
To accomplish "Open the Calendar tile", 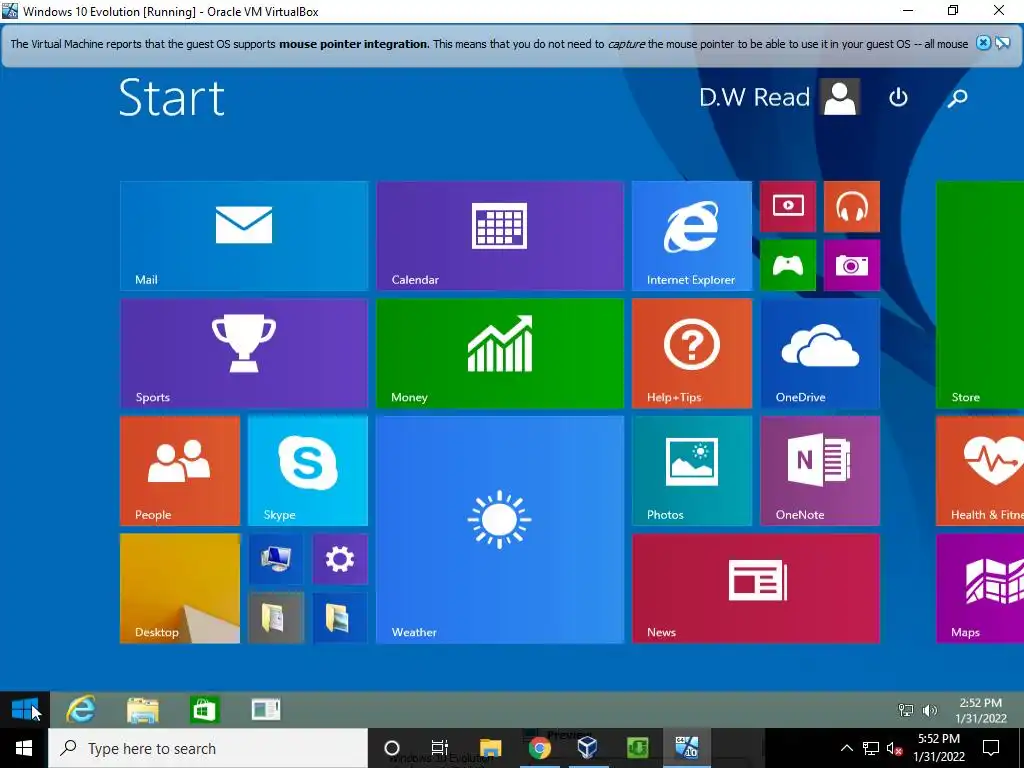I will [500, 236].
